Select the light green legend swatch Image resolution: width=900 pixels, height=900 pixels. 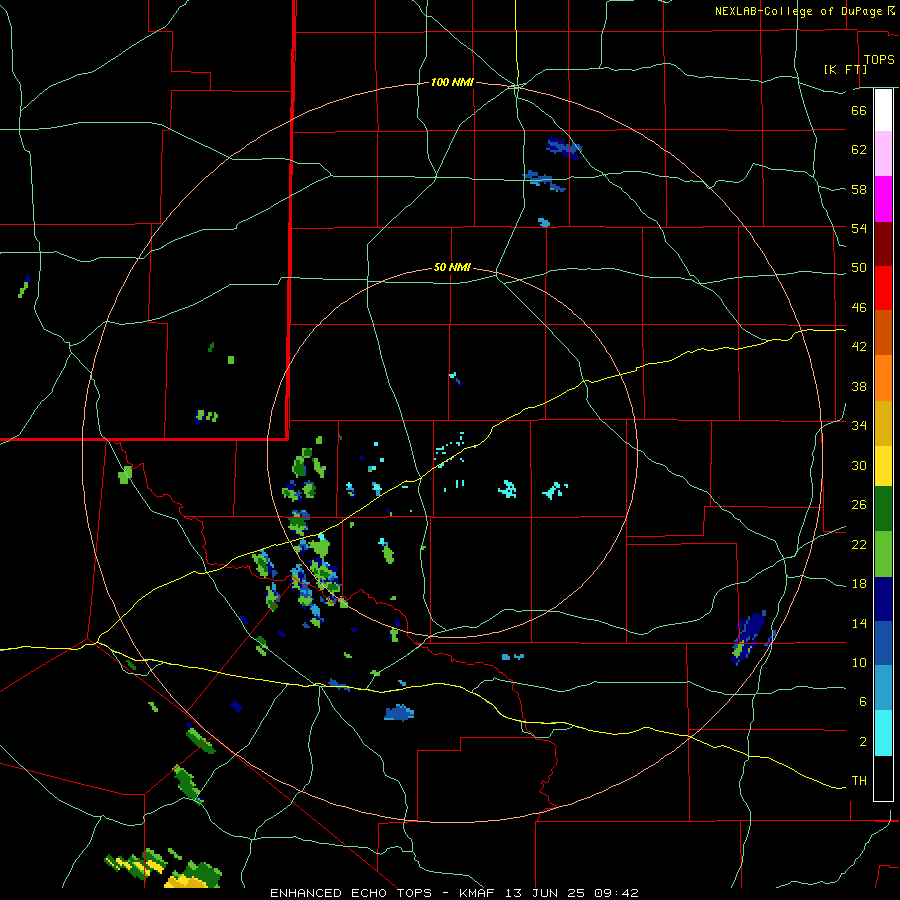(x=883, y=554)
